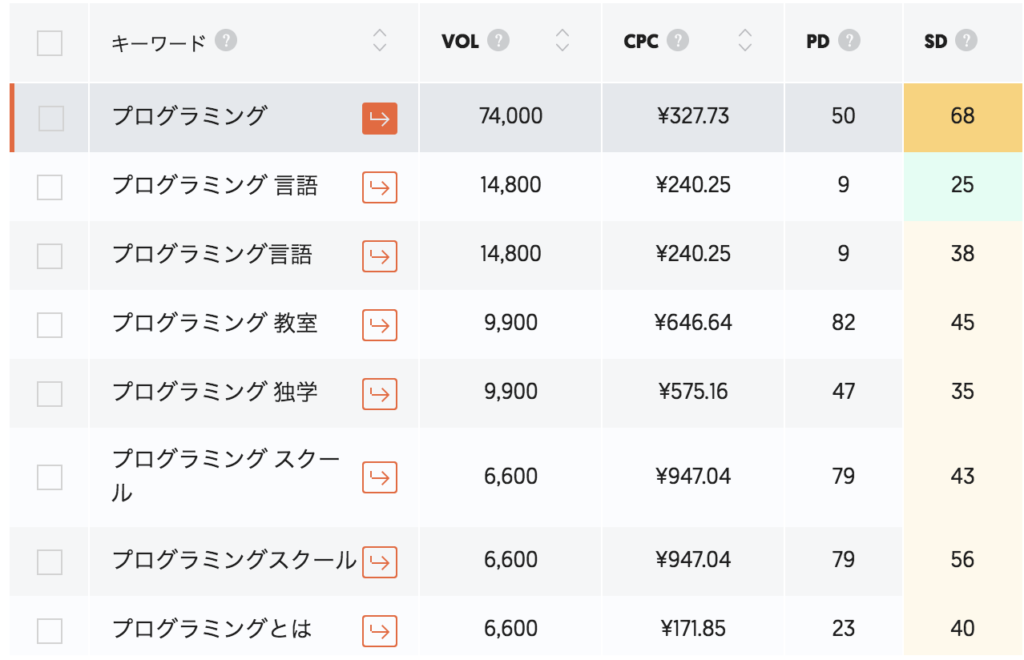Select checkbox for プログラミング スクール row with space
The image size is (1024, 660).
click(x=49, y=477)
